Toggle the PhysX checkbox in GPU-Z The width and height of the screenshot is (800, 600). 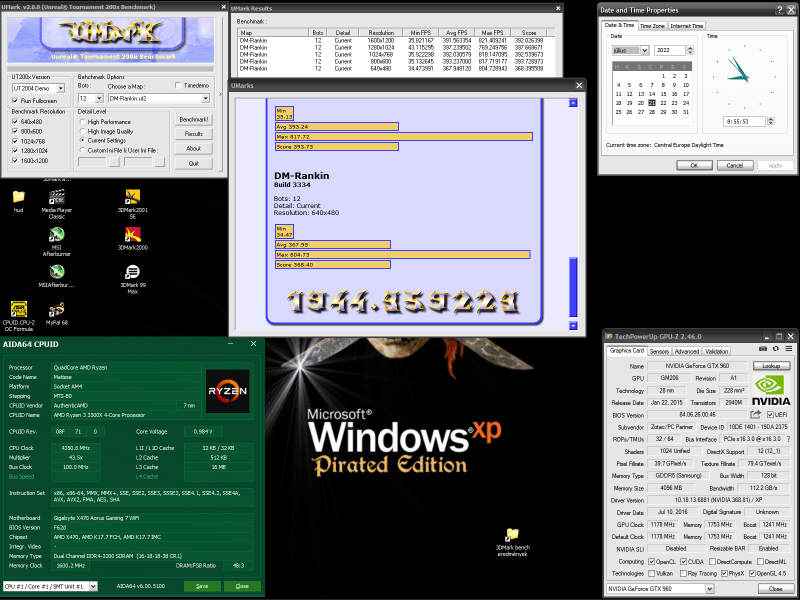click(x=724, y=573)
